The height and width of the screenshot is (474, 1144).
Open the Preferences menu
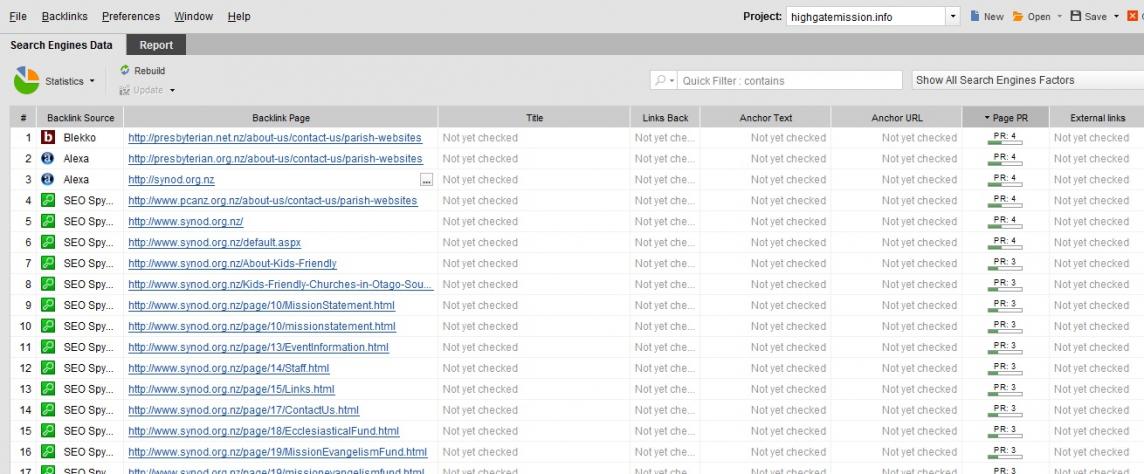point(131,17)
